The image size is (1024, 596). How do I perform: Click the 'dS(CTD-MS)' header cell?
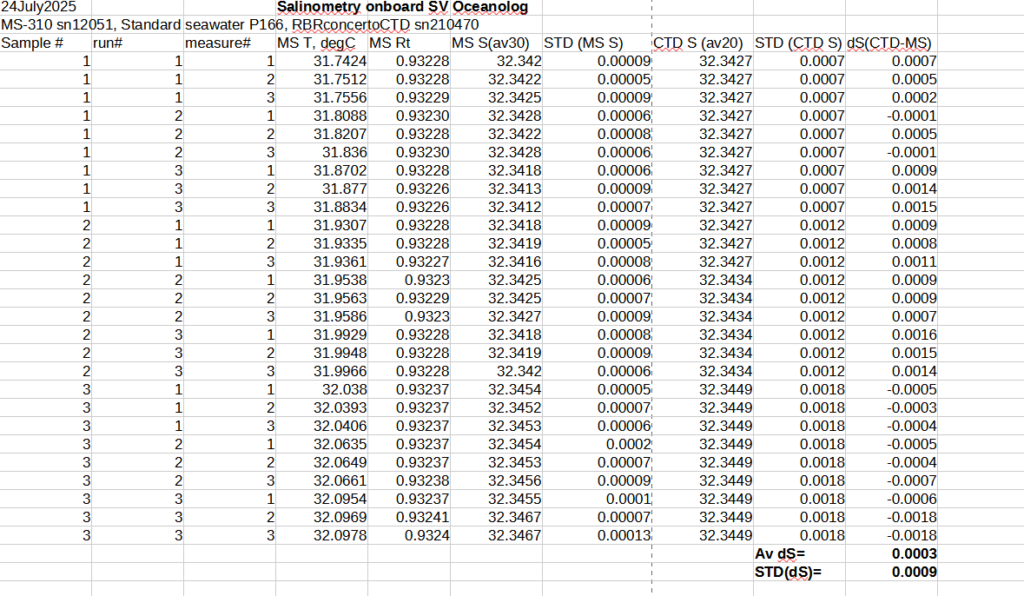(889, 43)
